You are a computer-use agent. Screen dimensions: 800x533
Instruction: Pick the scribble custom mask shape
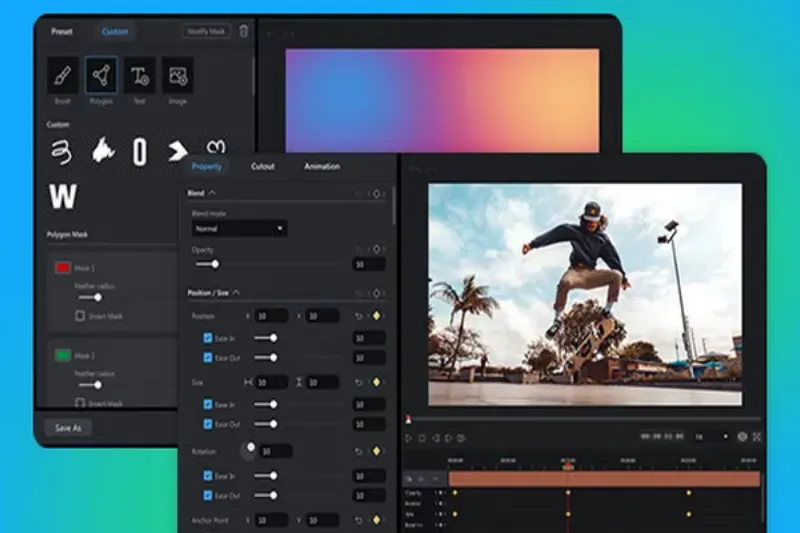click(x=61, y=151)
